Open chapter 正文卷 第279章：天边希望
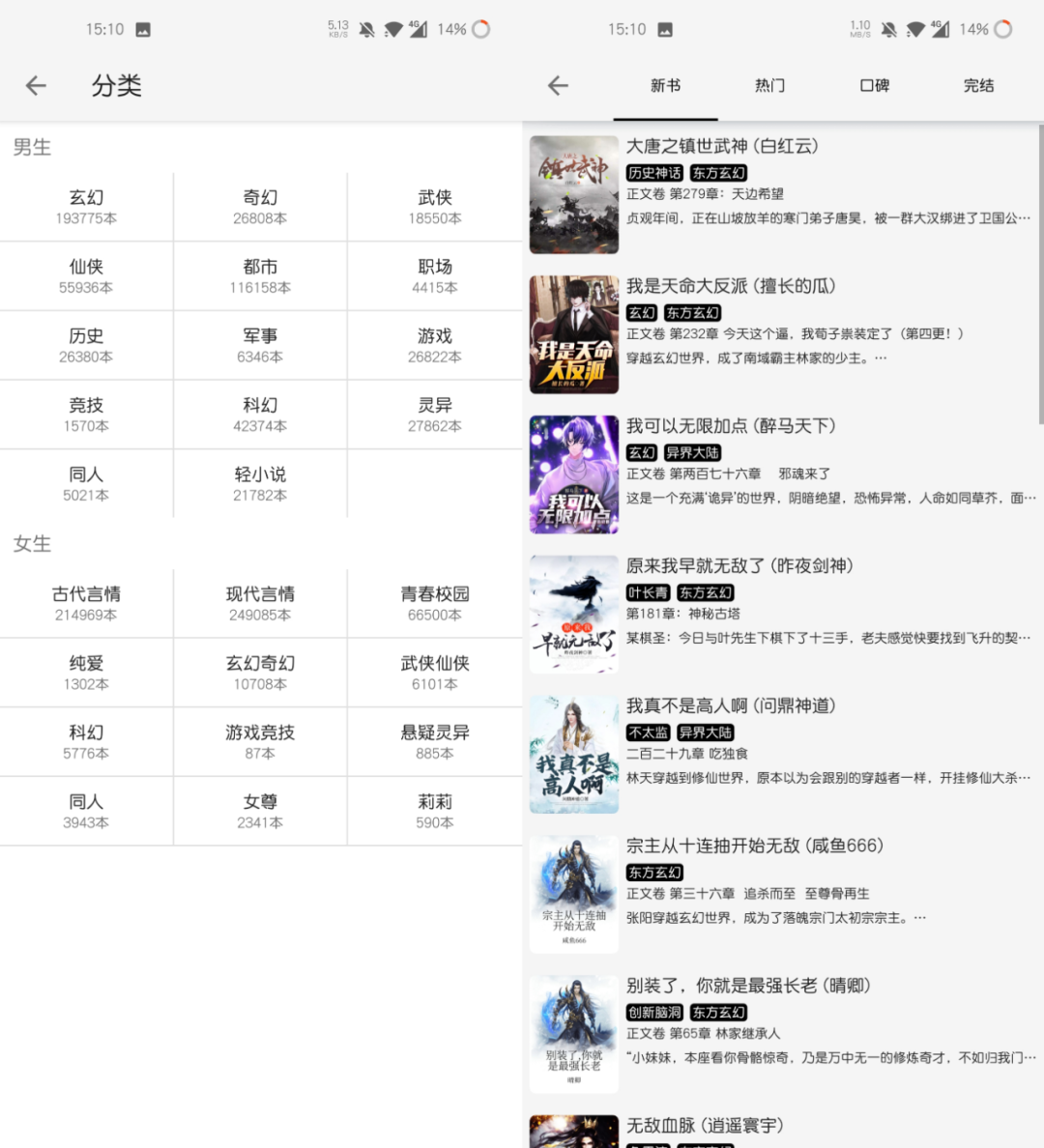This screenshot has height=1148, width=1044. coord(705,194)
